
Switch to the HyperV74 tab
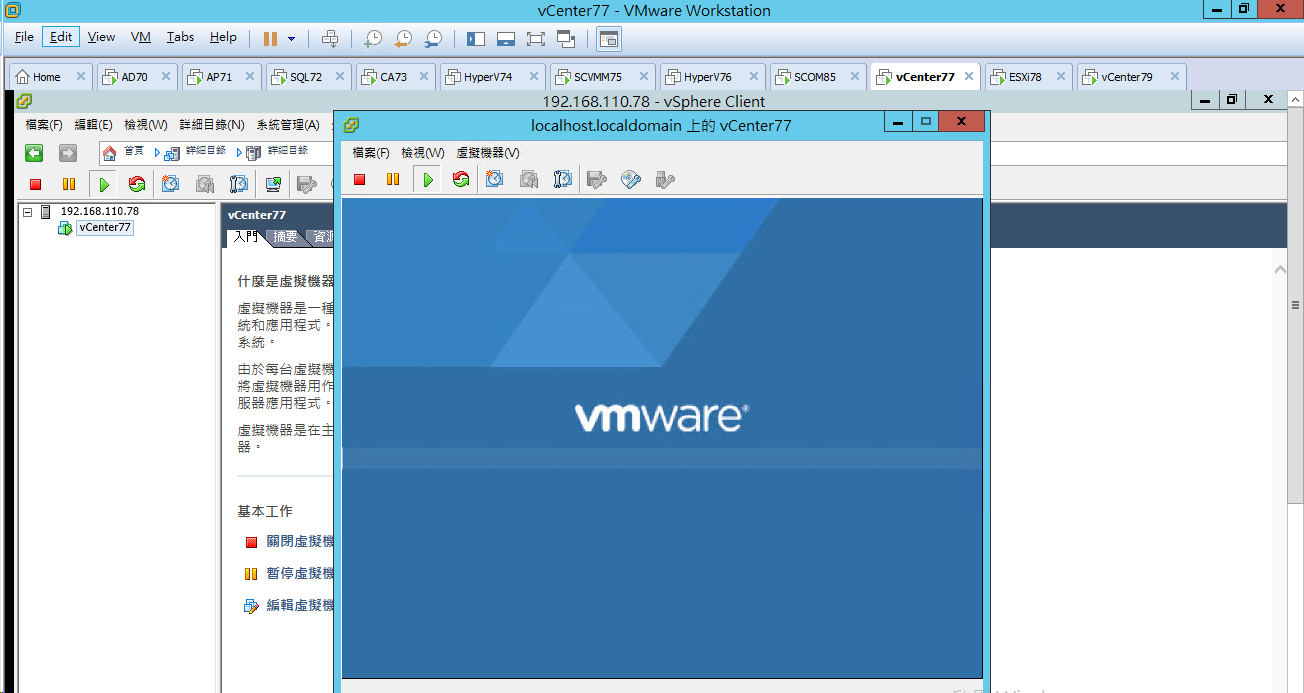[493, 76]
